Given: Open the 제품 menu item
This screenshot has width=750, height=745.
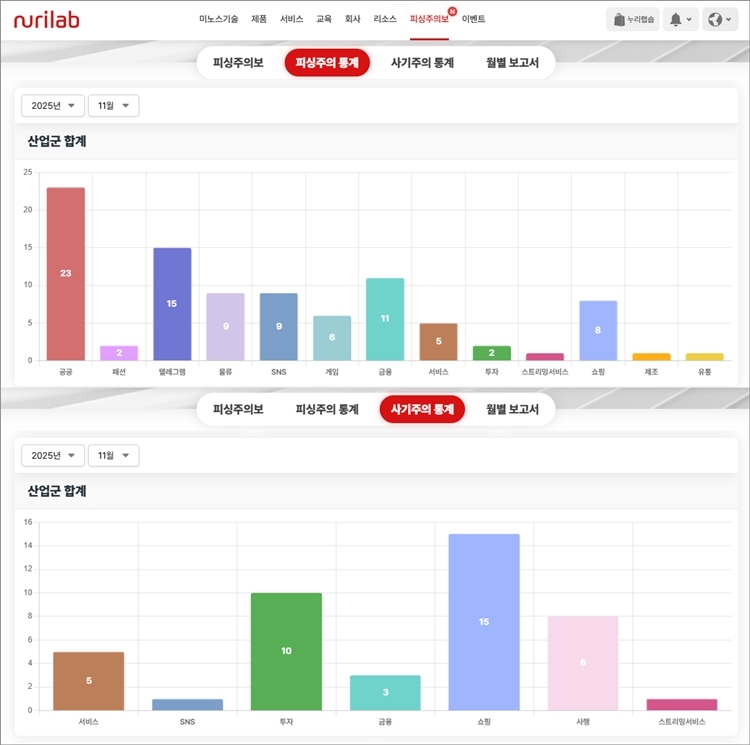Looking at the screenshot, I should (x=259, y=19).
